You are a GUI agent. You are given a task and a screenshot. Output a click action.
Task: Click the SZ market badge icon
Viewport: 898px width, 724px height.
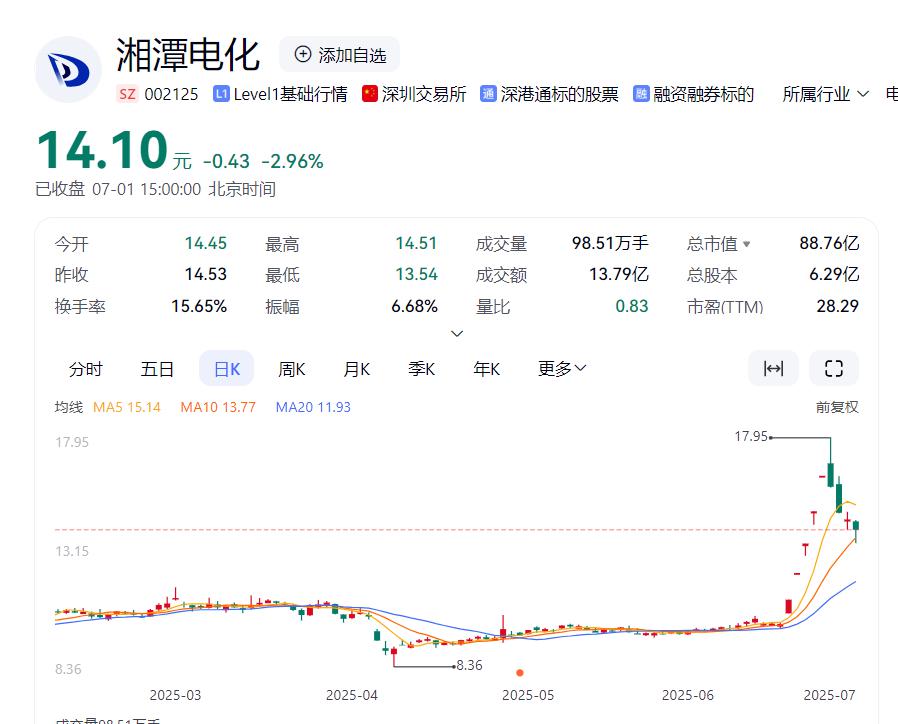click(127, 94)
